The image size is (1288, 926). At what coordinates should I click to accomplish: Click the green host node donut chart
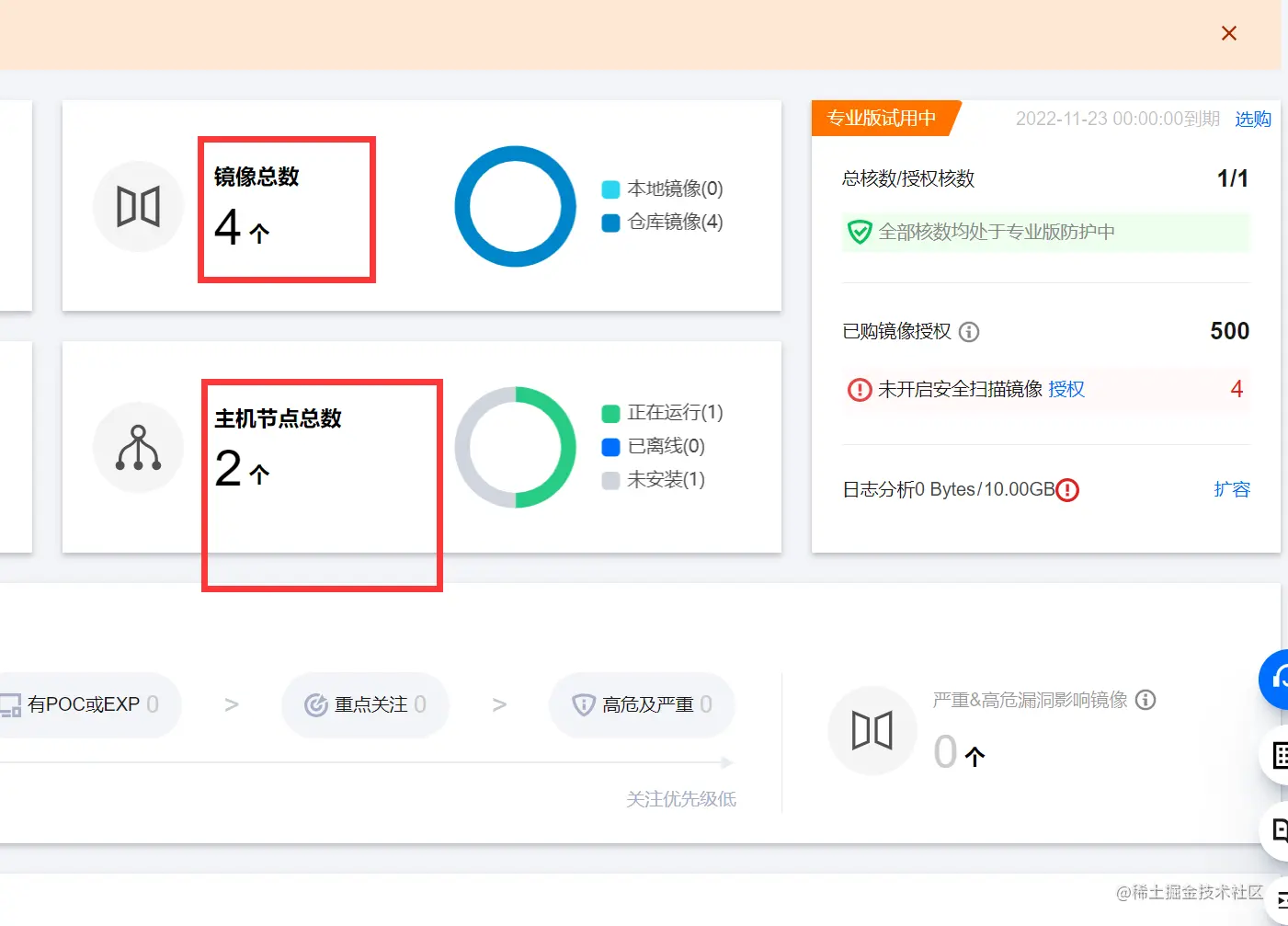pos(515,447)
